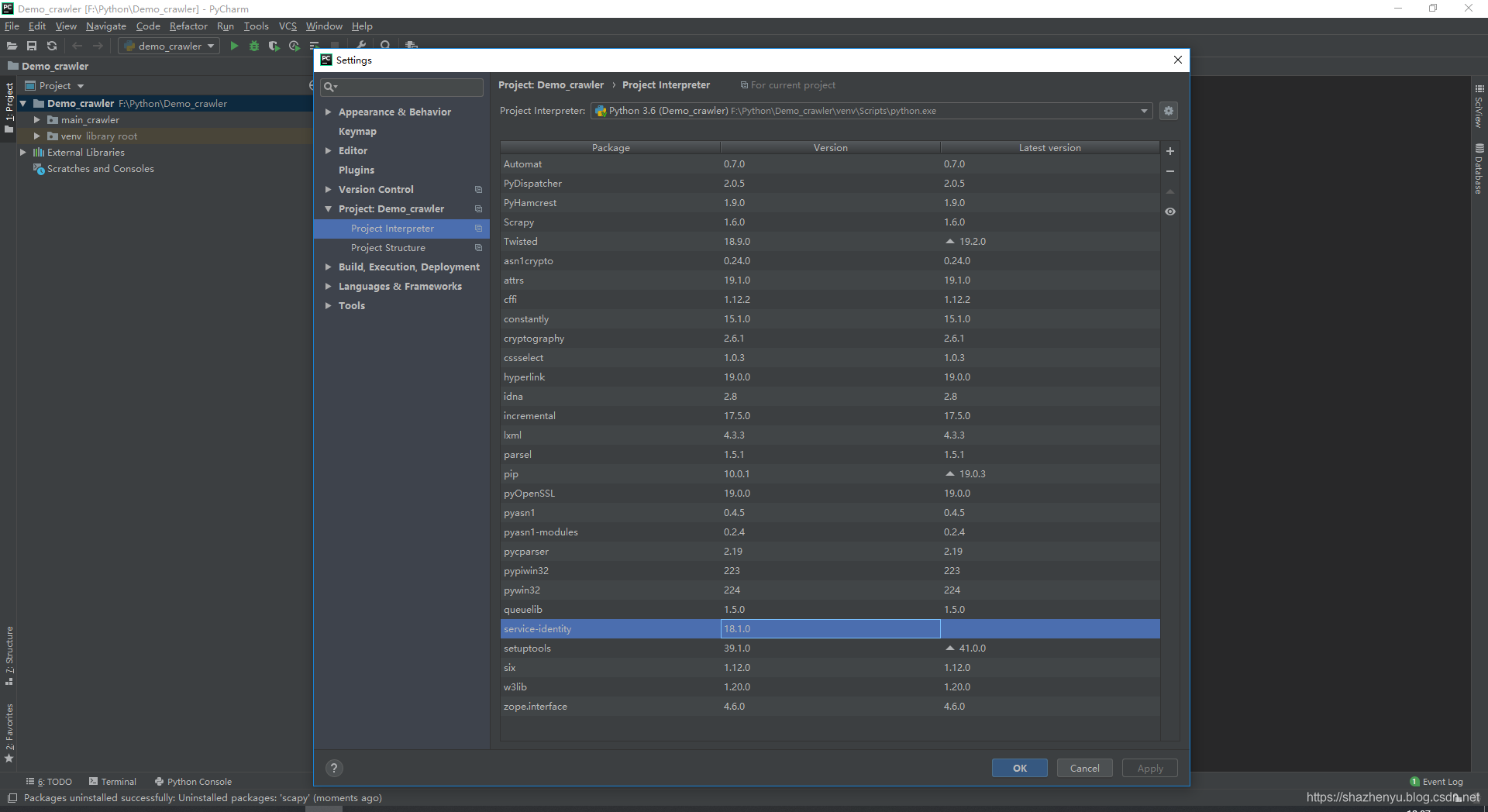The width and height of the screenshot is (1488, 812).
Task: Open the Help menu
Action: [362, 26]
